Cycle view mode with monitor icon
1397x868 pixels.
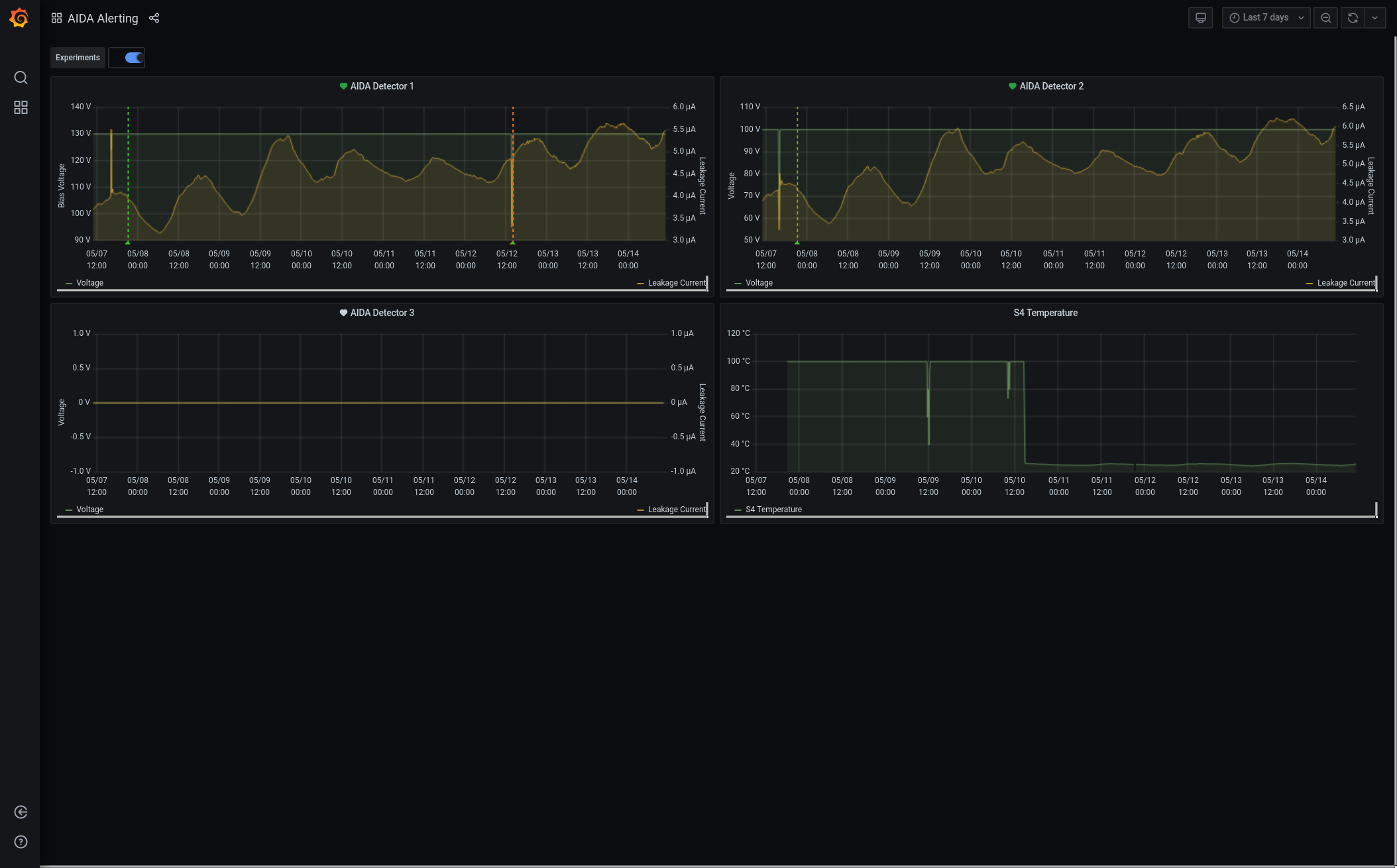pos(1200,18)
